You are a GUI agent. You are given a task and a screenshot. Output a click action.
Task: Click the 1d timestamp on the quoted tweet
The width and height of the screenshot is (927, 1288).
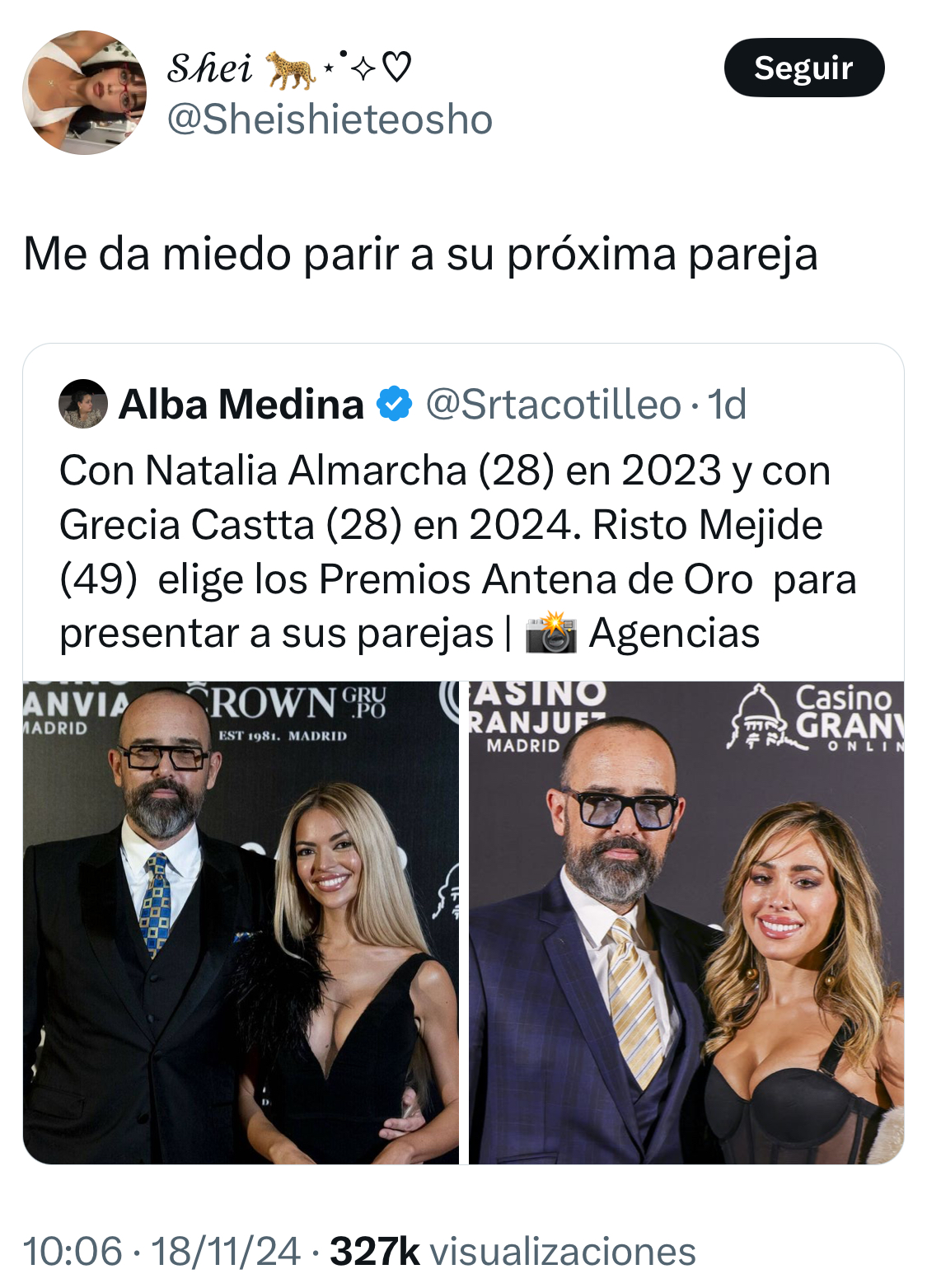click(727, 405)
